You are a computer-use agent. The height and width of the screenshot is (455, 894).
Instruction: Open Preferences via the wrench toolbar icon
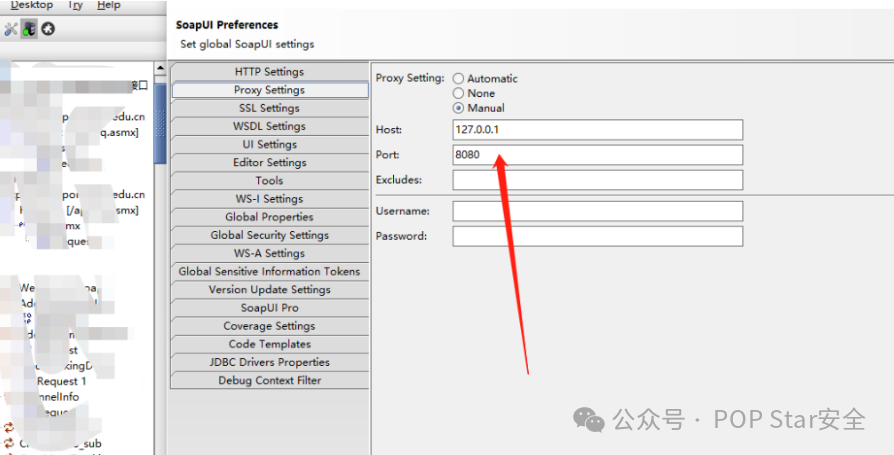click(10, 29)
